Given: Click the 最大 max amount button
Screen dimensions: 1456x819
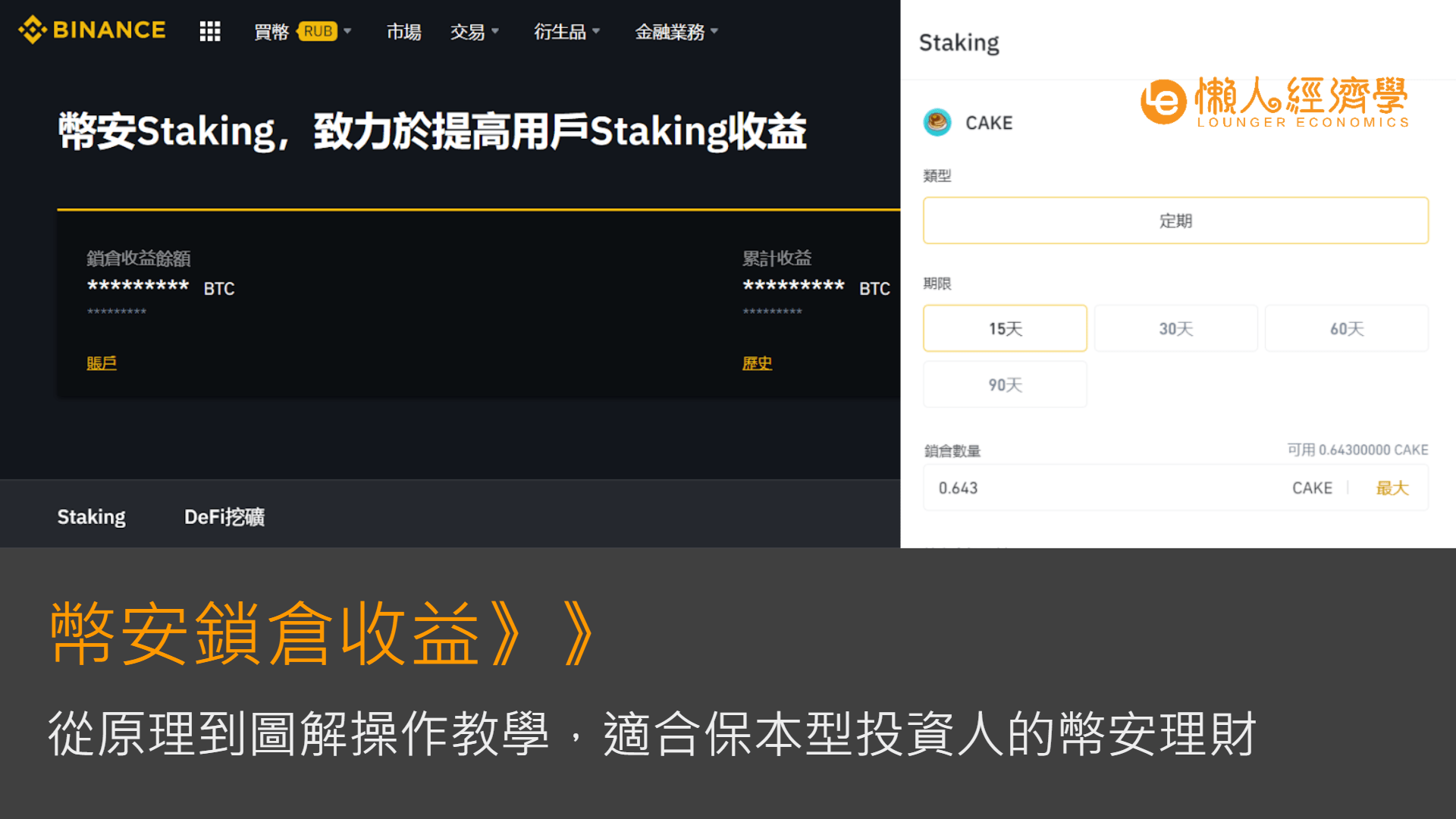Looking at the screenshot, I should 1392,488.
